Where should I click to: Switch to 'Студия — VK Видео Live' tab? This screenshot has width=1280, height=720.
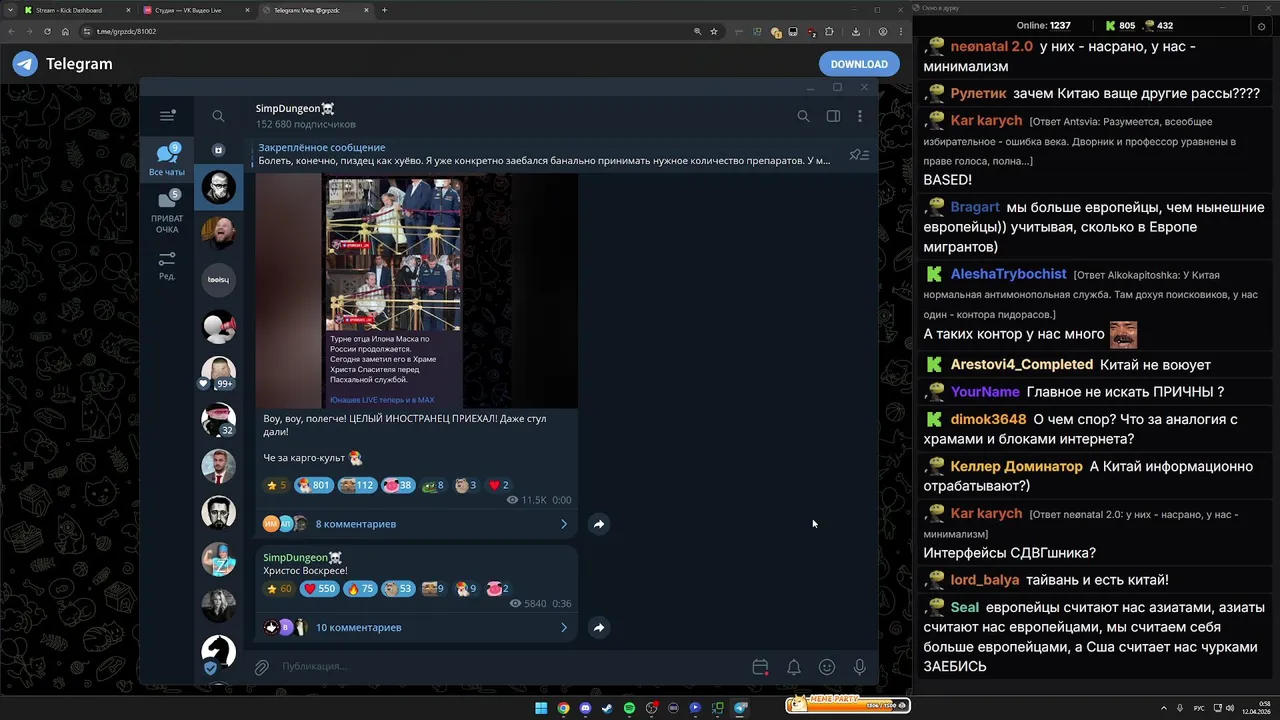(x=195, y=10)
